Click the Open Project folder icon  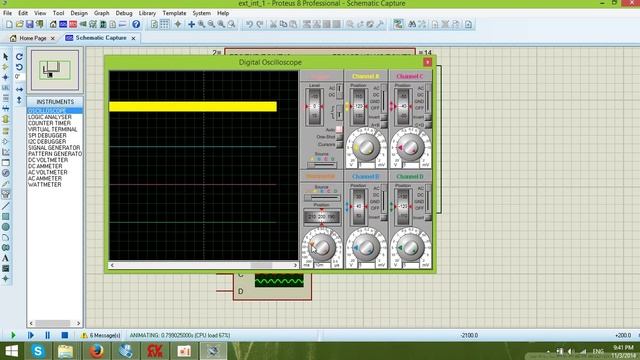(x=19, y=24)
